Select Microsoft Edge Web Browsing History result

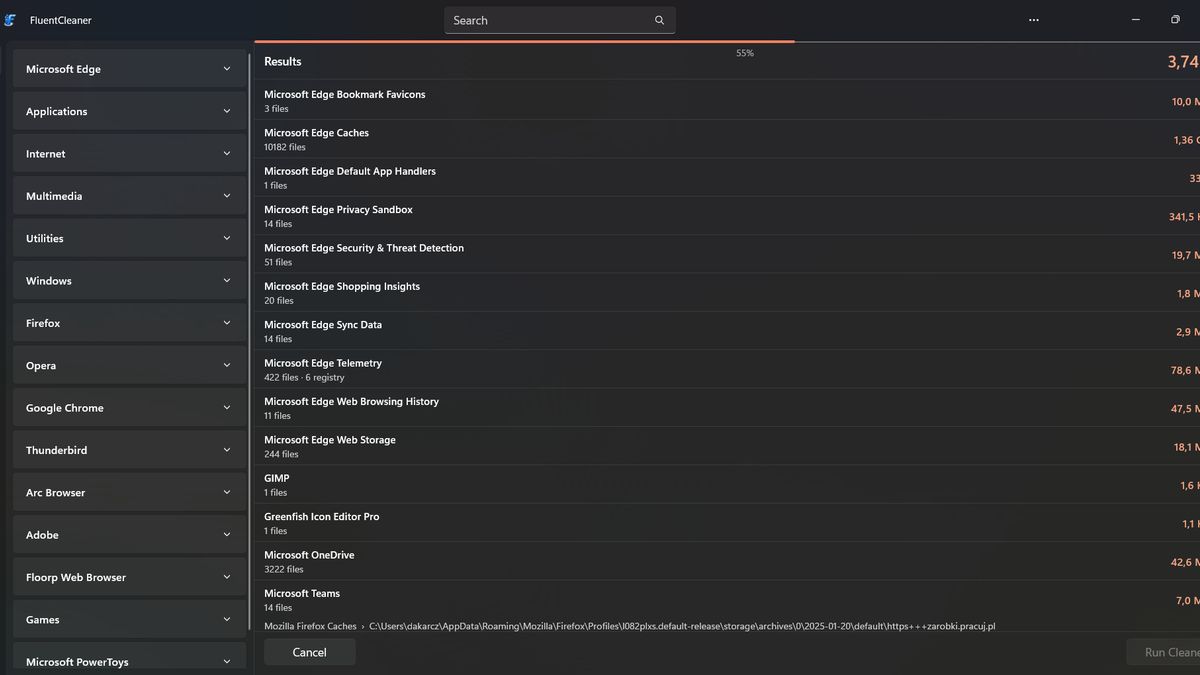[727, 408]
